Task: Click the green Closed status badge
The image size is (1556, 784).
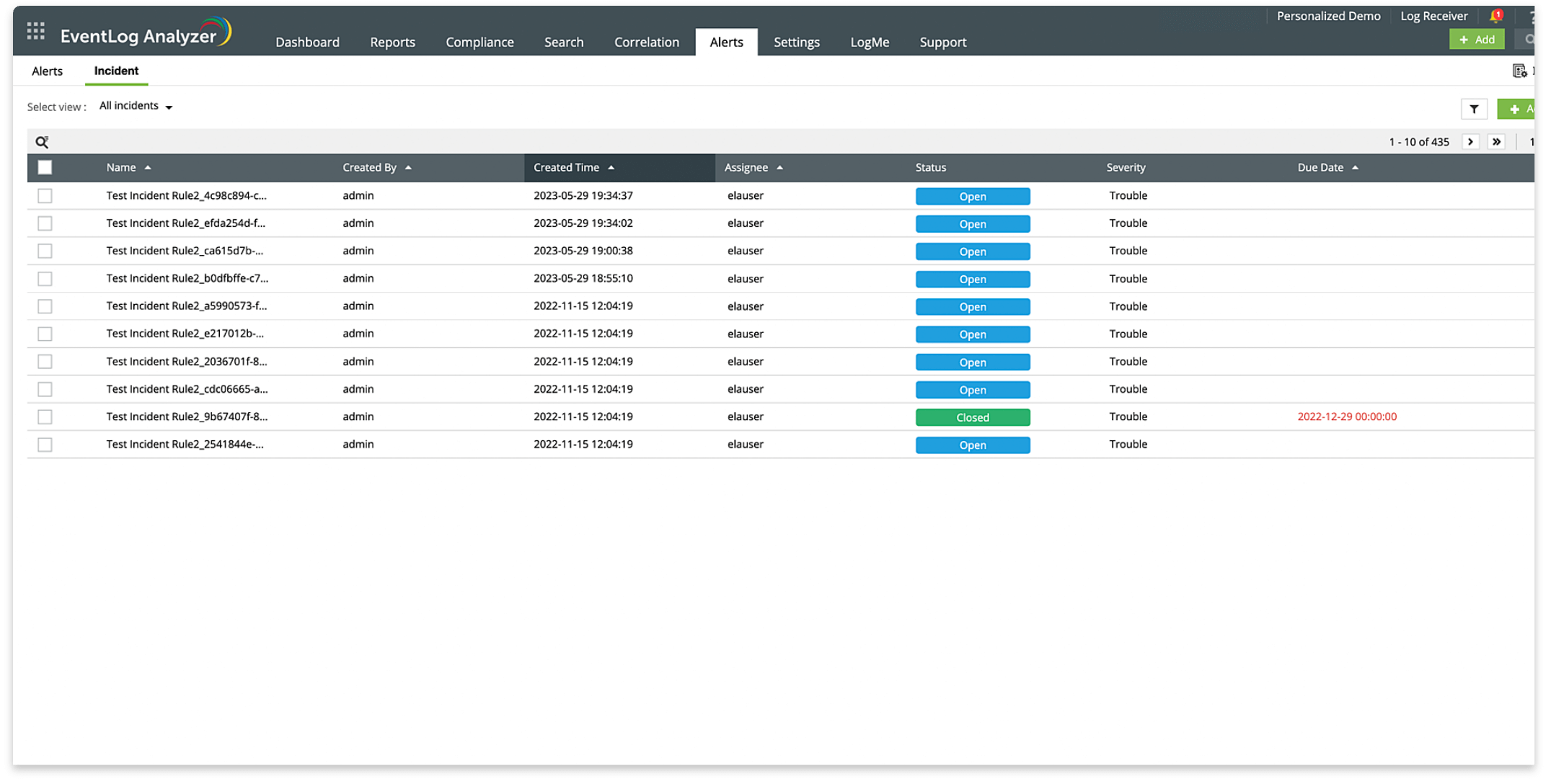Action: [972, 417]
